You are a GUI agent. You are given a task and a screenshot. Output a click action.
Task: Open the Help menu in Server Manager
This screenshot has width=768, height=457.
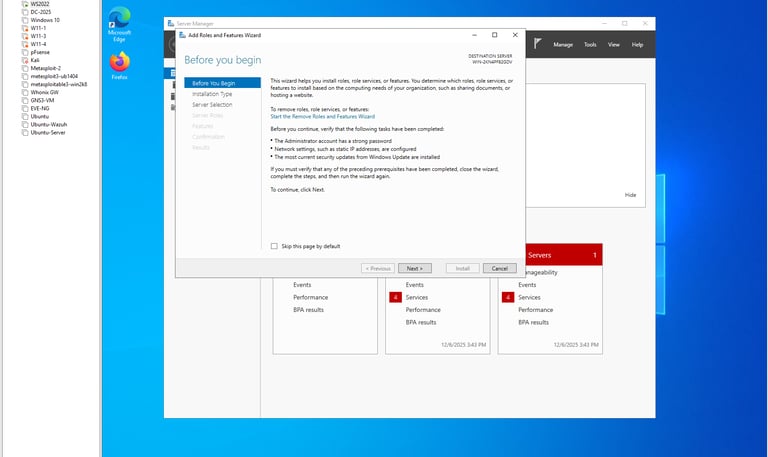coord(637,45)
